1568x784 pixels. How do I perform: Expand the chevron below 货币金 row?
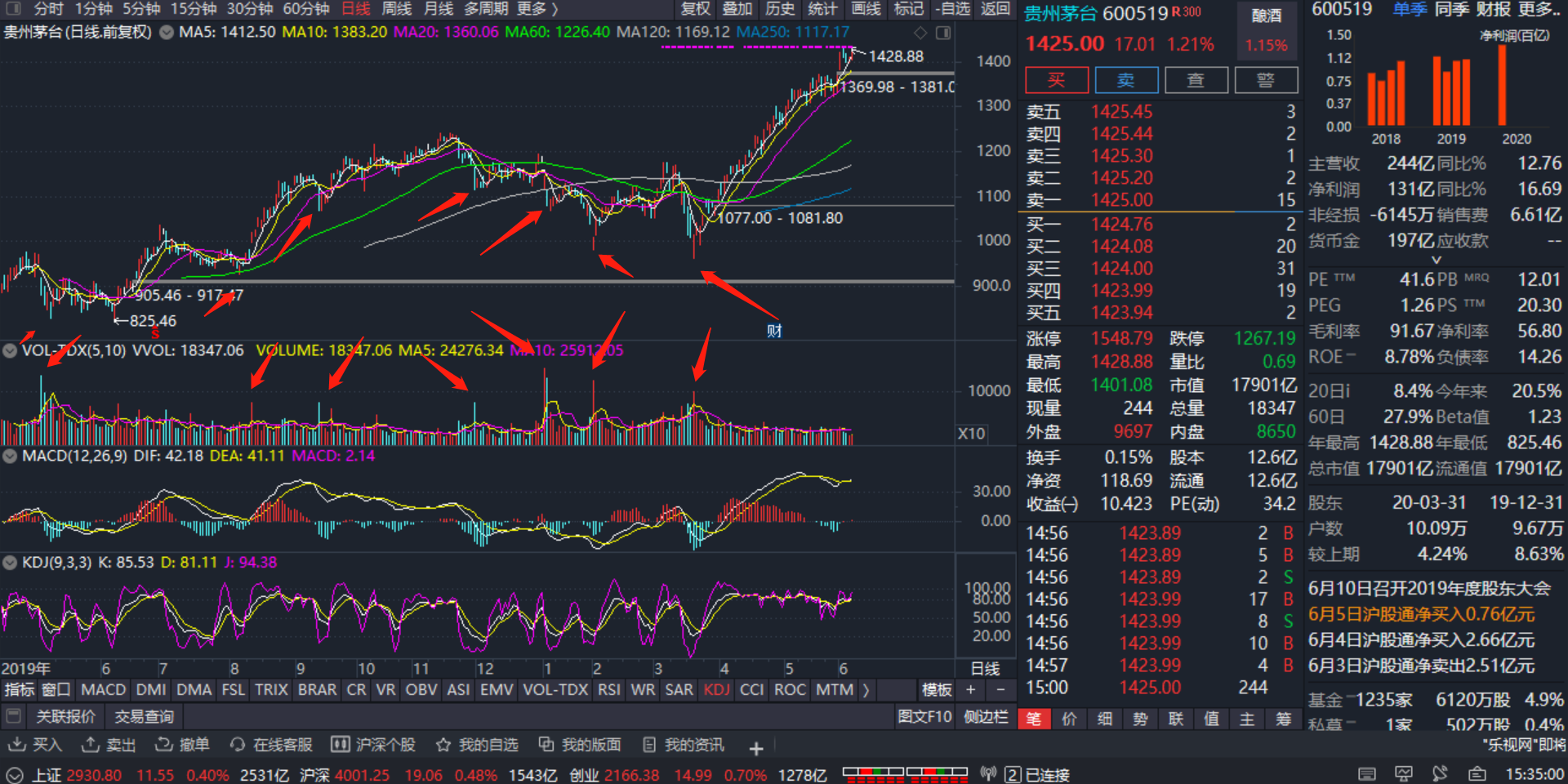pos(1437,260)
